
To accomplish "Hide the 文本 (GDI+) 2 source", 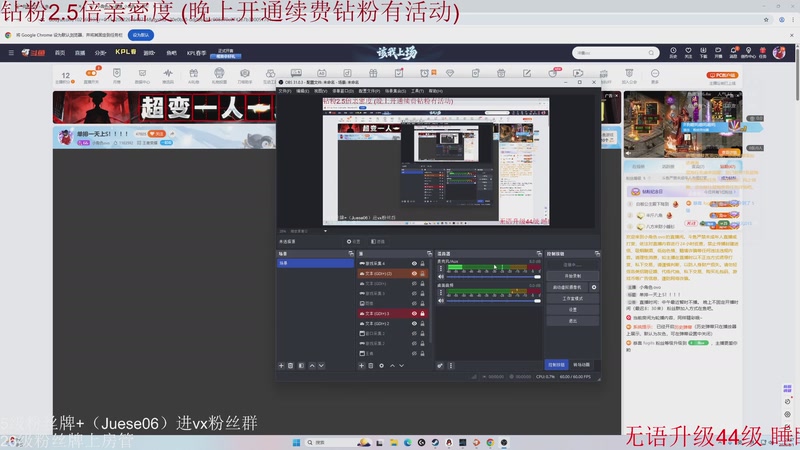I will (x=414, y=323).
